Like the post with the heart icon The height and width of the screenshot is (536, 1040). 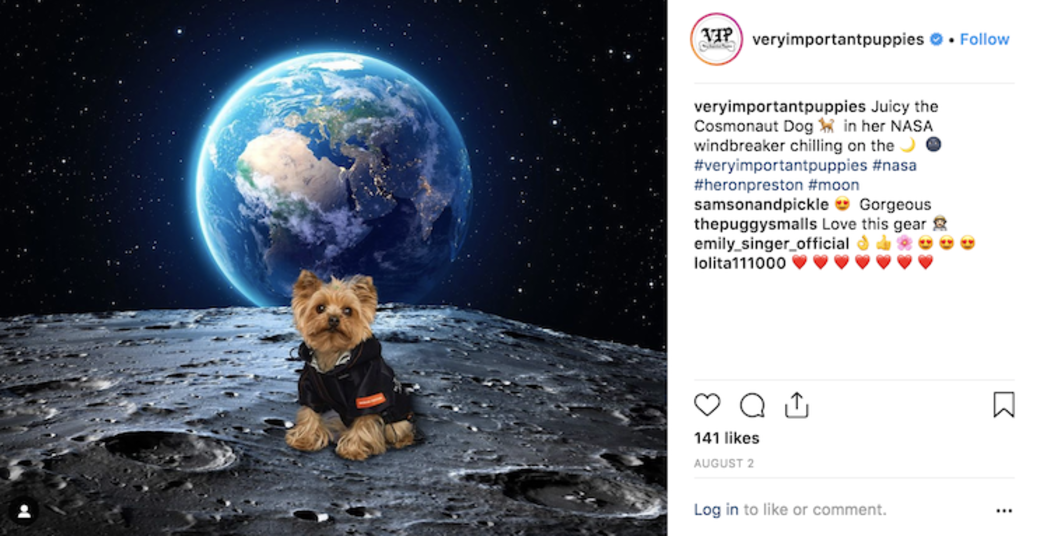[707, 405]
